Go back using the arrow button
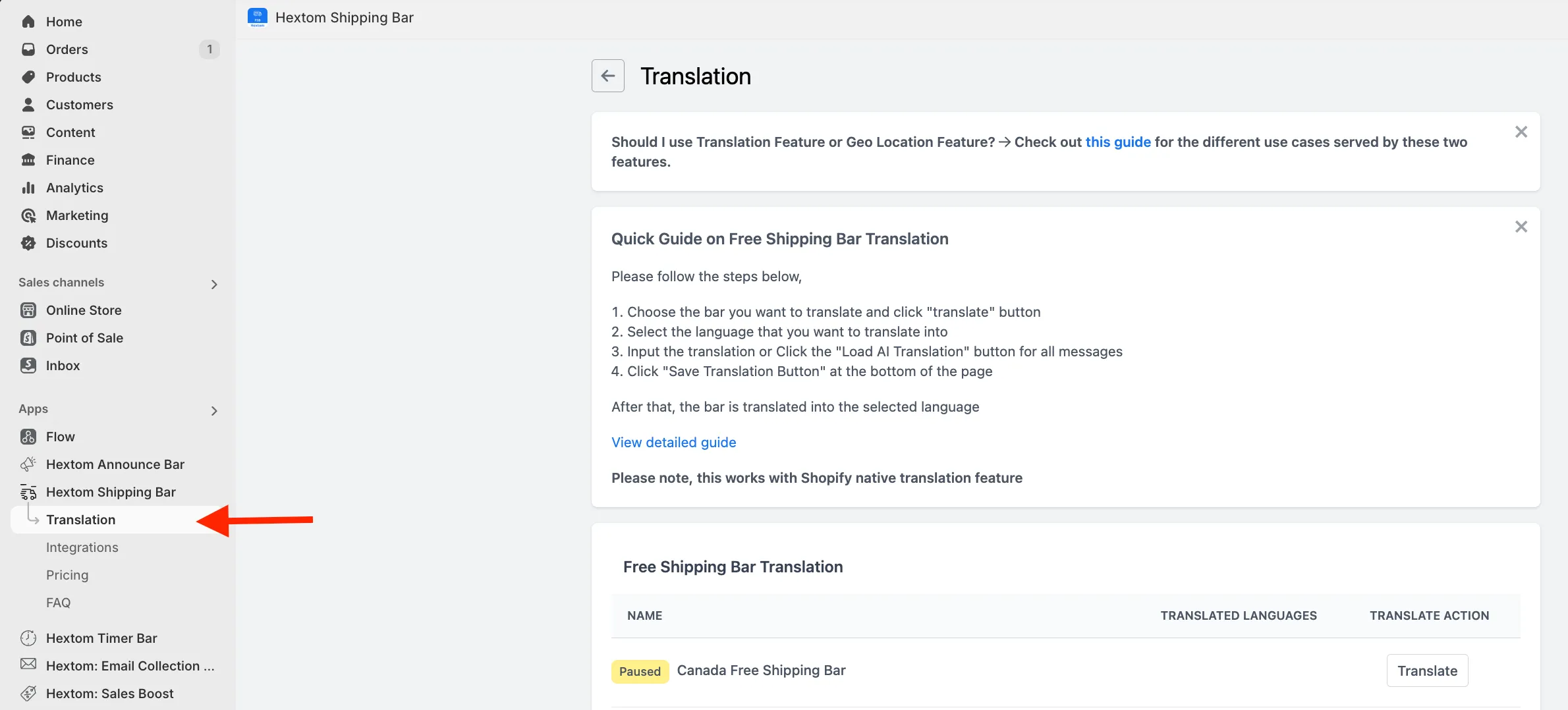The image size is (1568, 710). click(608, 76)
